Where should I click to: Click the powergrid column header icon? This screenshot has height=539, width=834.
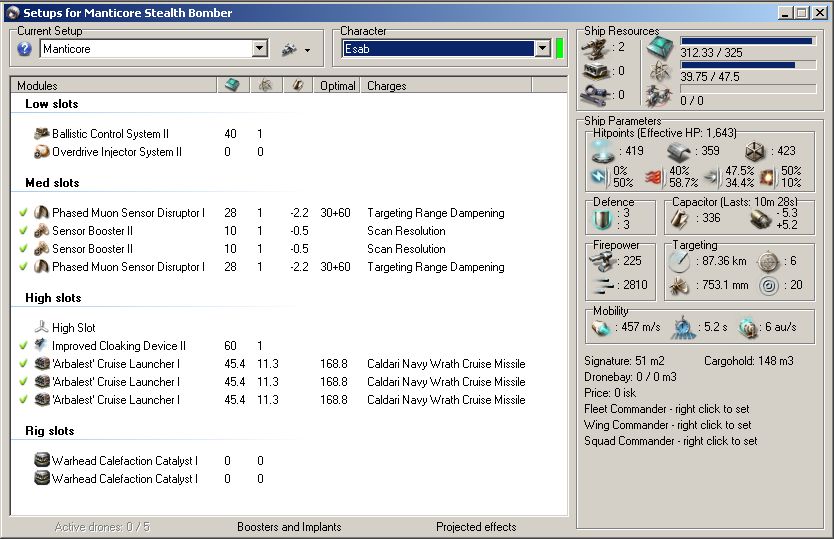click(265, 85)
